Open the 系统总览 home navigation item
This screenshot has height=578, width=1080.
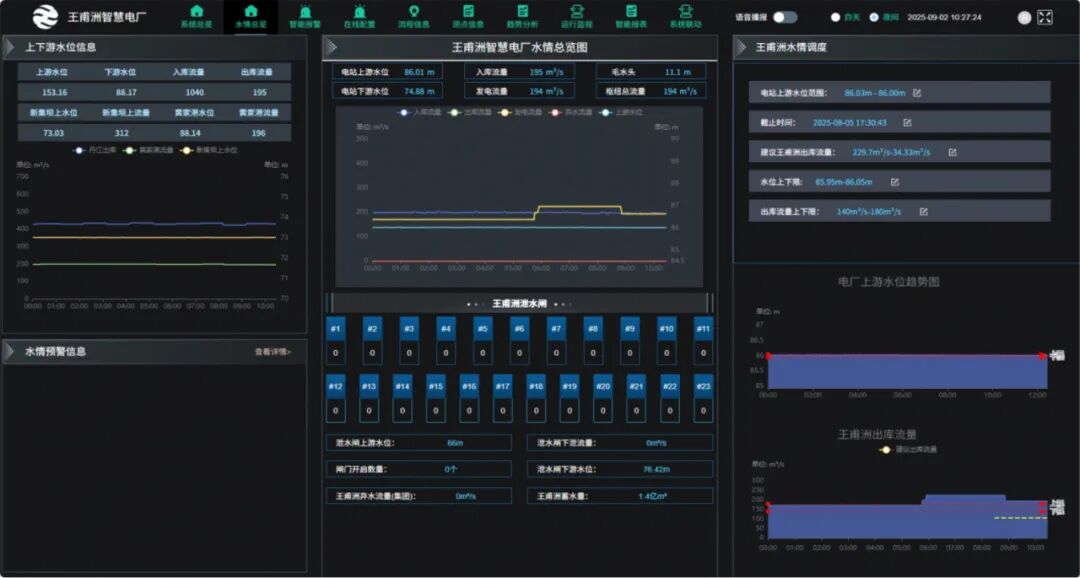[196, 17]
